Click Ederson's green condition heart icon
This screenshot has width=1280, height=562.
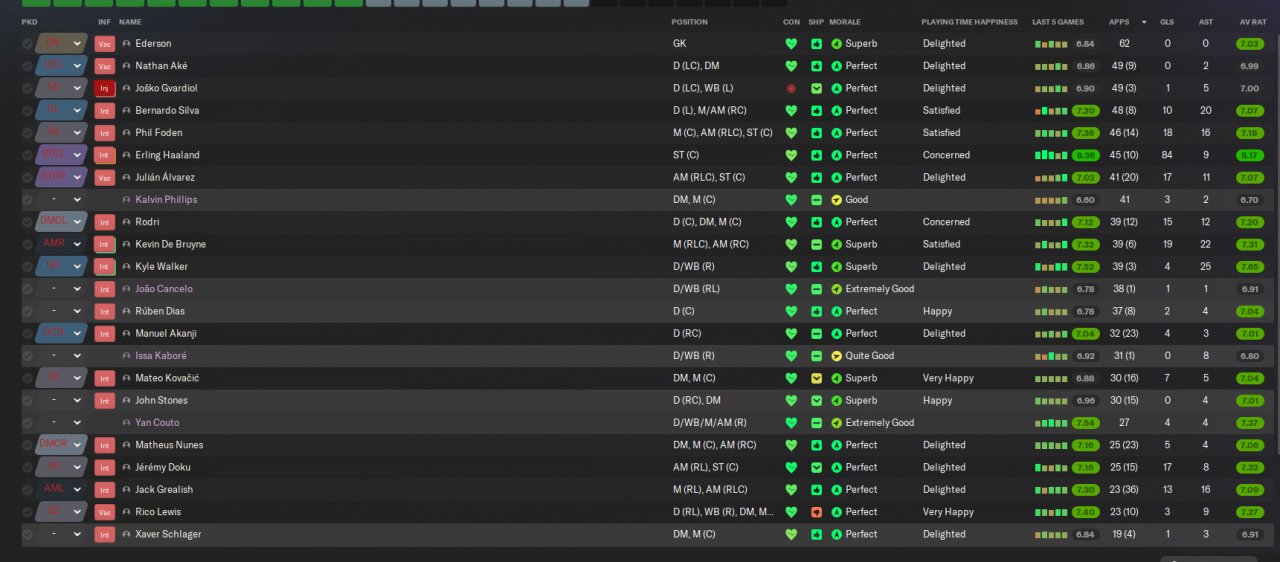tap(791, 44)
